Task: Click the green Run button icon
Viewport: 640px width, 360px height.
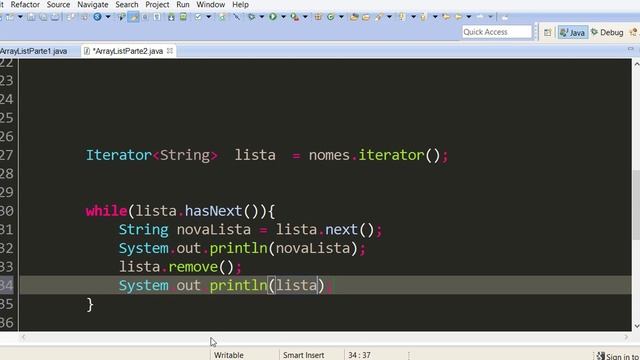Action: point(273,17)
